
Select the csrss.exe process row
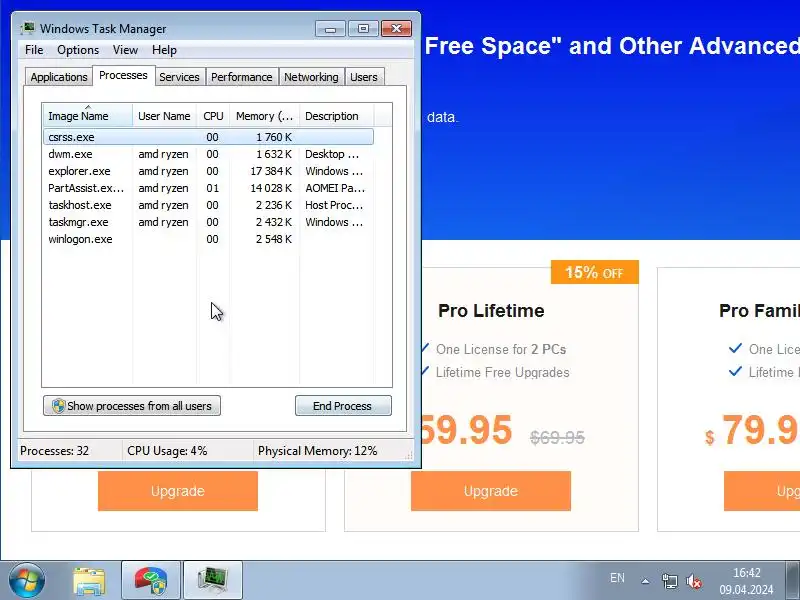pyautogui.click(x=209, y=137)
